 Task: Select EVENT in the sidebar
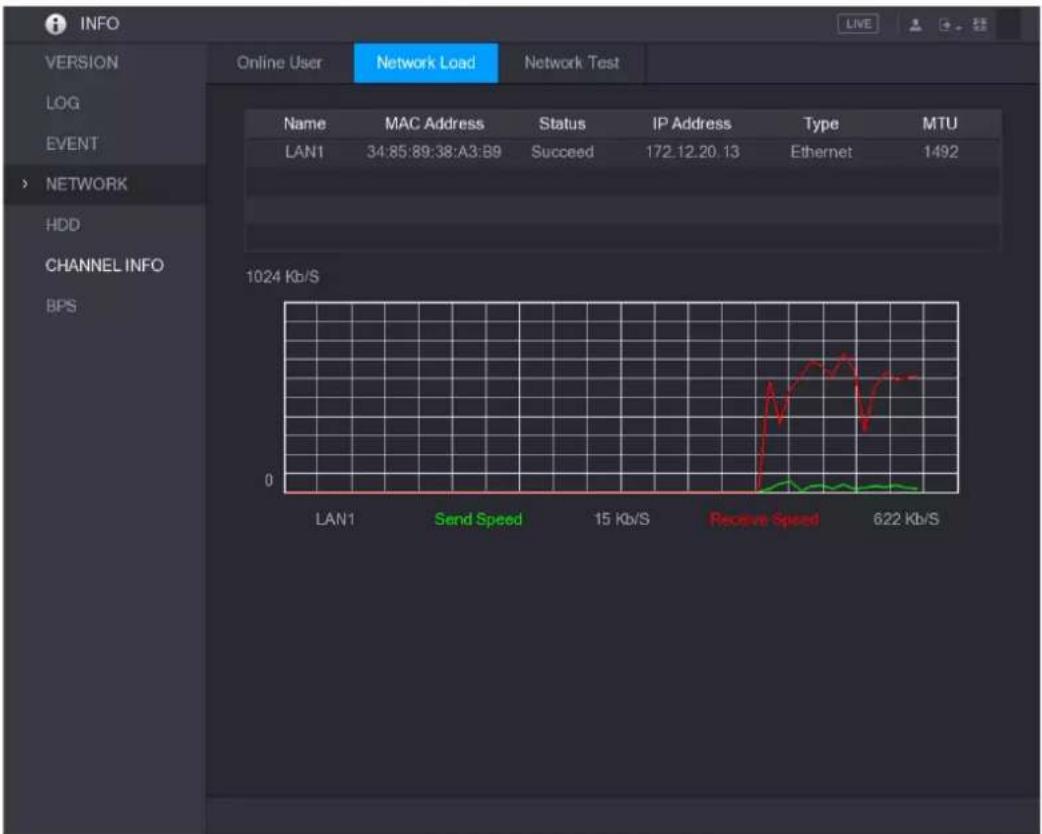pyautogui.click(x=72, y=144)
